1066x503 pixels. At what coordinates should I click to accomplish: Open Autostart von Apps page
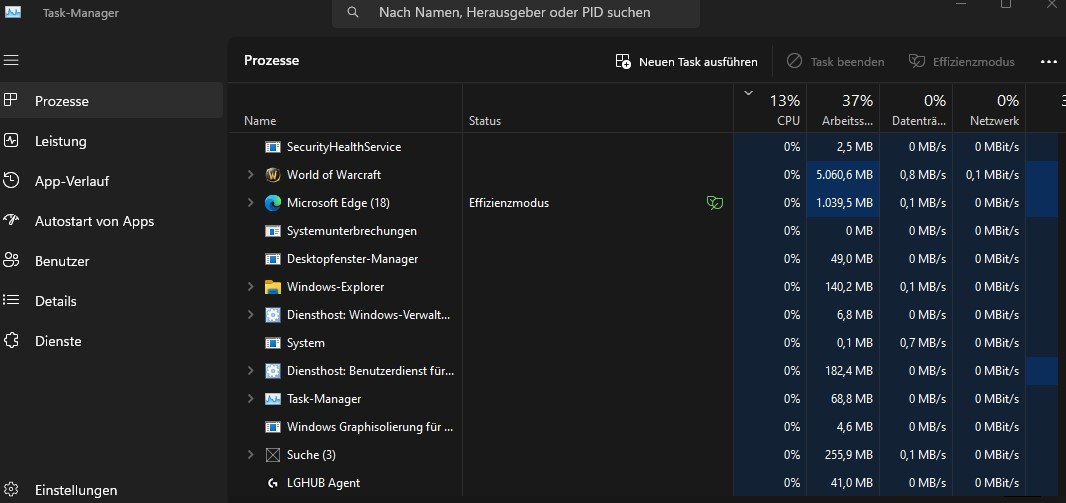coord(111,221)
